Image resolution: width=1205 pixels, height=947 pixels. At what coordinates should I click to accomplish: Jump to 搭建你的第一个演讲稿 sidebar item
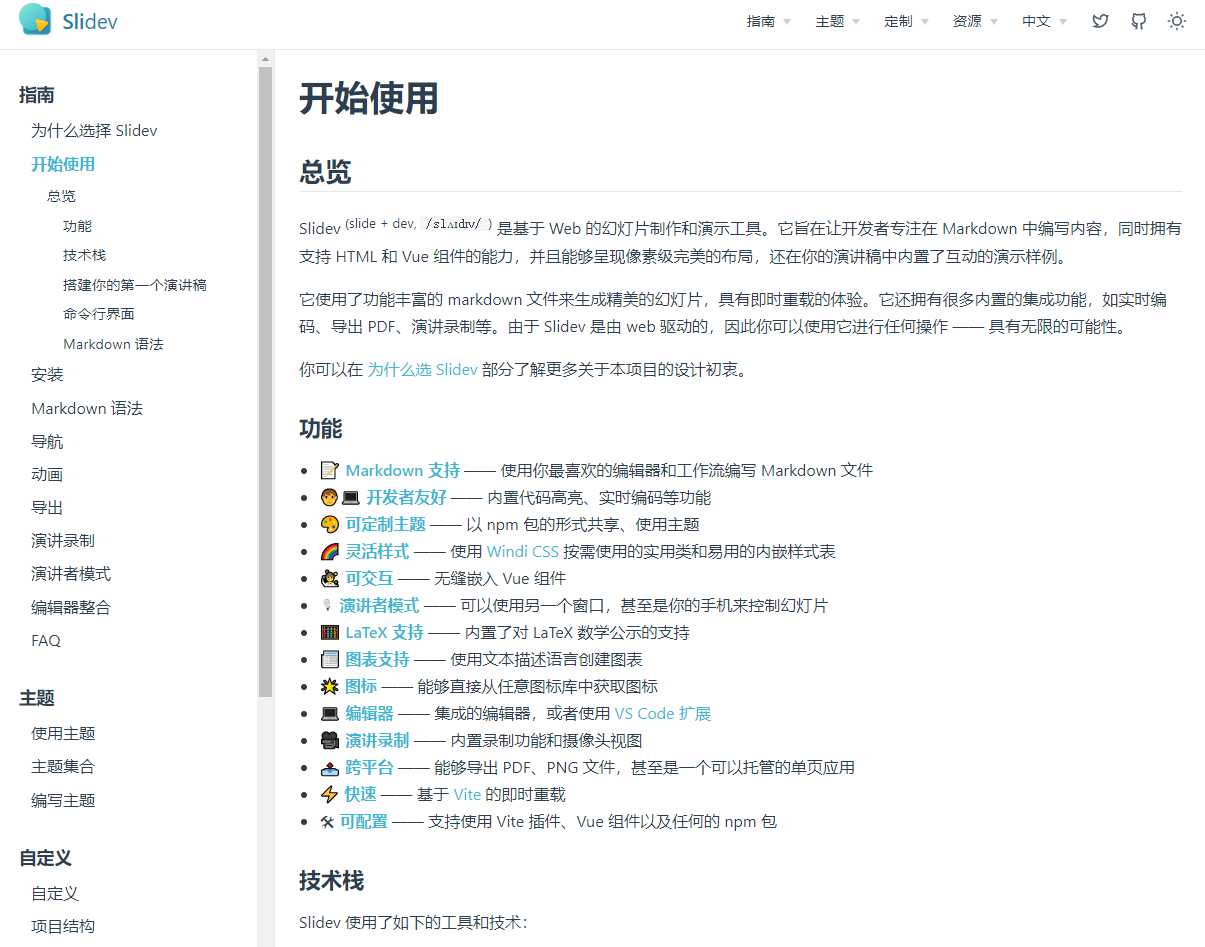click(135, 285)
